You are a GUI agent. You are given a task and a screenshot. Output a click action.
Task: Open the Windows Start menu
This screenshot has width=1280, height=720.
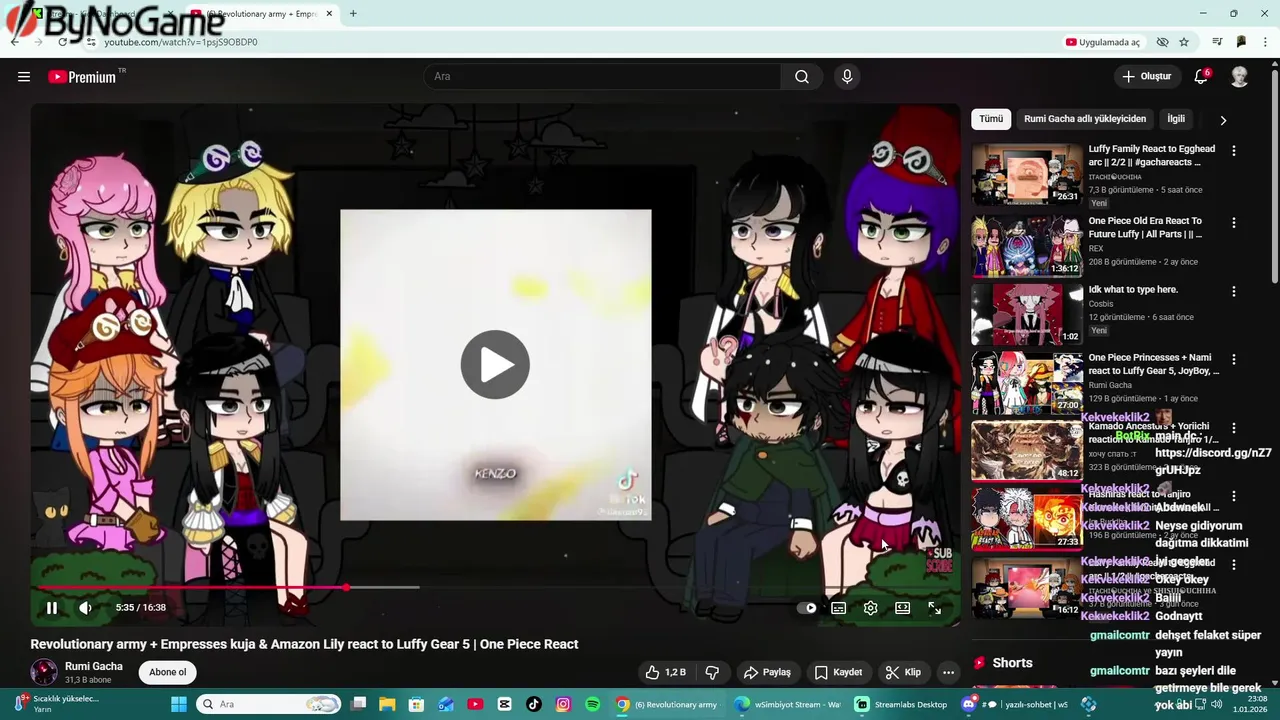click(x=179, y=704)
